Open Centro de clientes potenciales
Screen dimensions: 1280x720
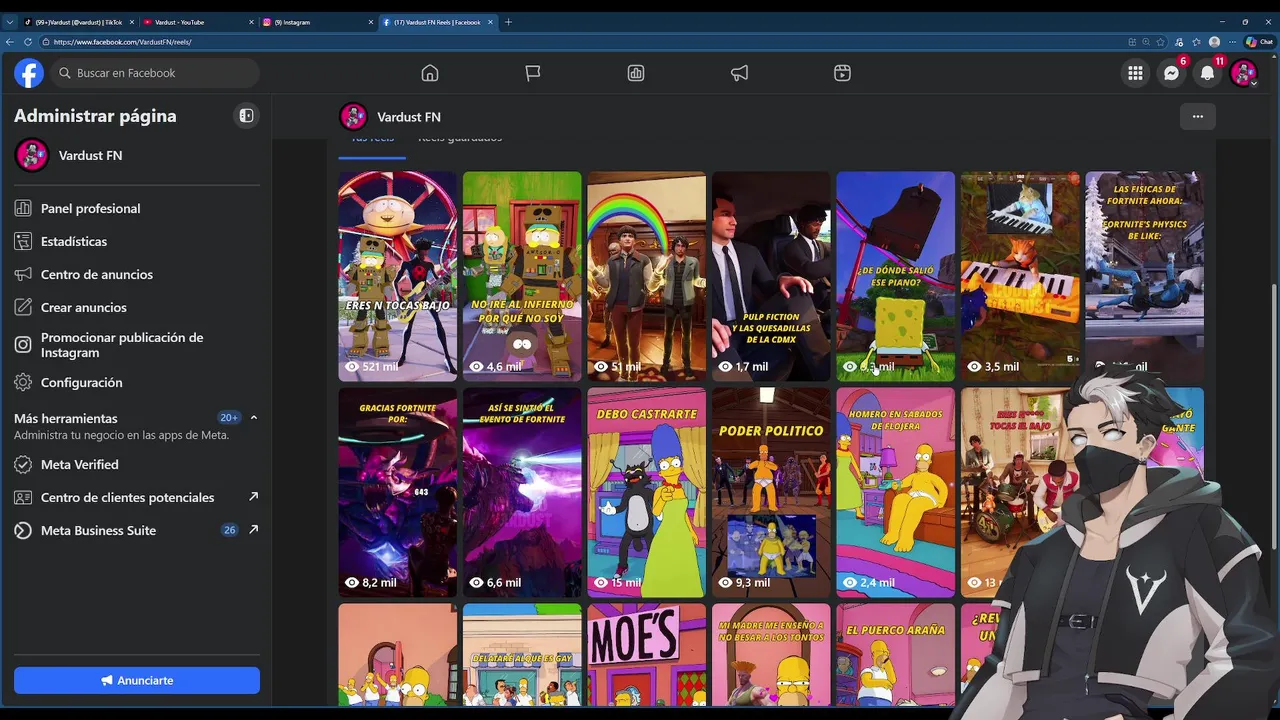pyautogui.click(x=137, y=497)
